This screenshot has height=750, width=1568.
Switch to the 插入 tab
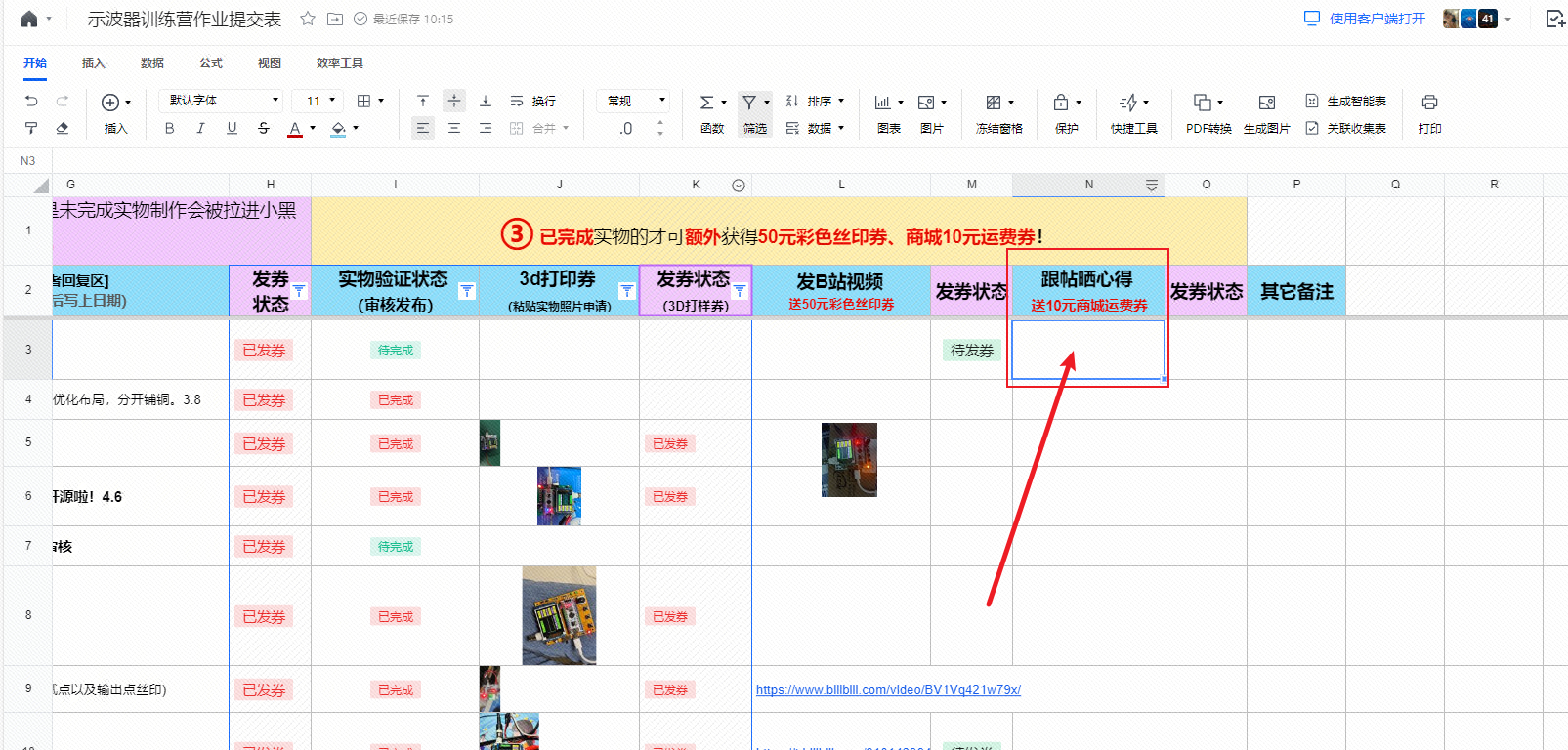click(x=94, y=63)
